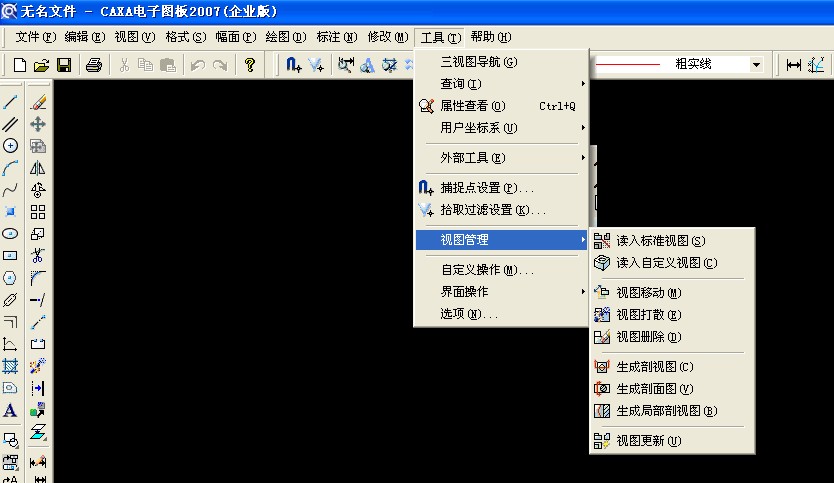Select the Parallel lines tool
Screen dimensions: 834x483
[x=10, y=124]
